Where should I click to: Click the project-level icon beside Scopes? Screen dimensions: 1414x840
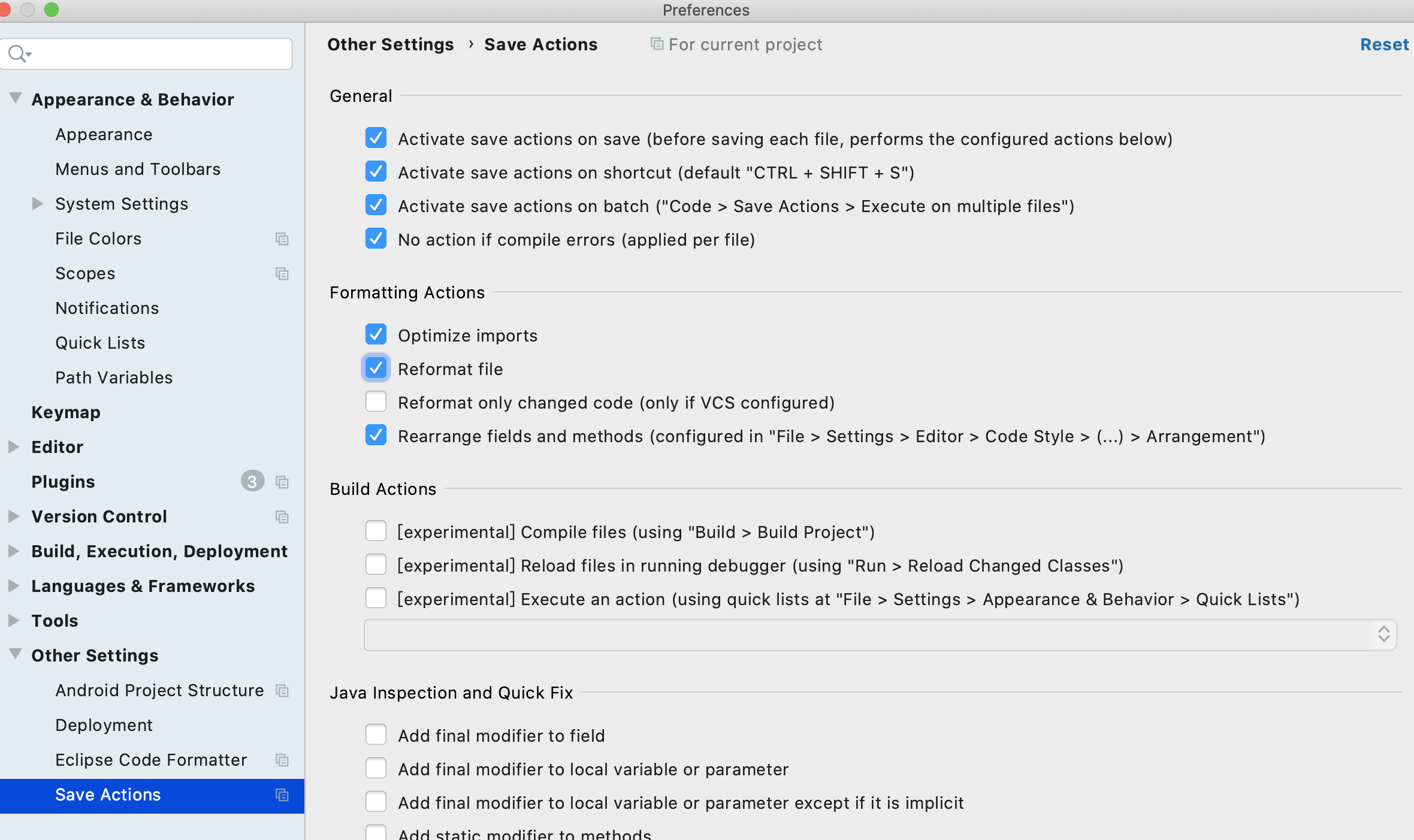pyautogui.click(x=282, y=274)
